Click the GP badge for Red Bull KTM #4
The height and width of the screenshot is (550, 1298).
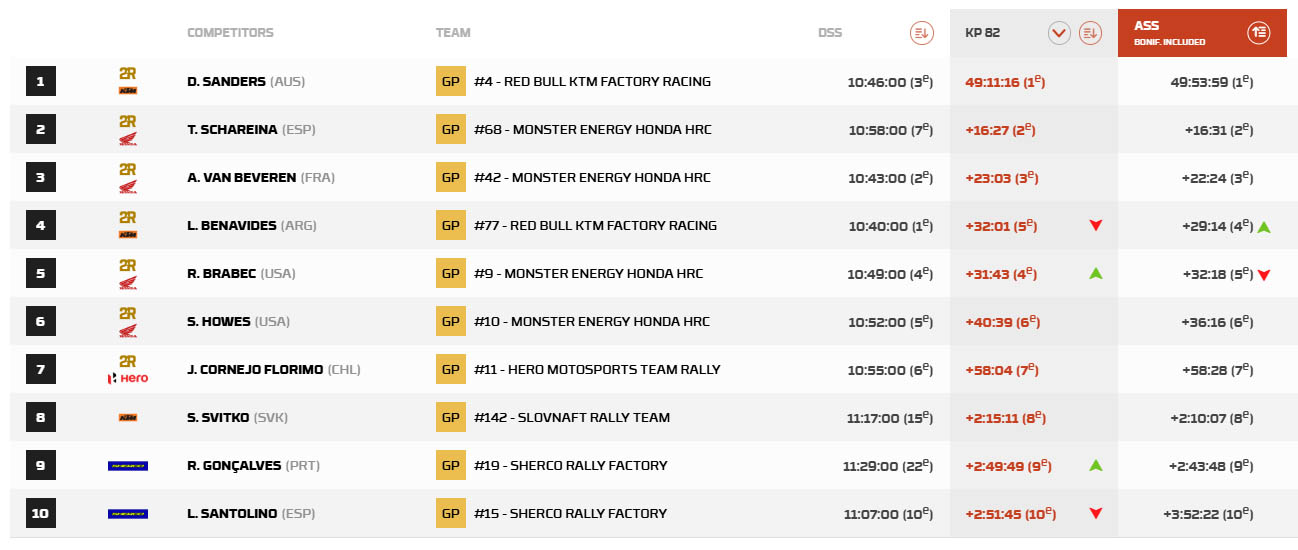click(450, 82)
